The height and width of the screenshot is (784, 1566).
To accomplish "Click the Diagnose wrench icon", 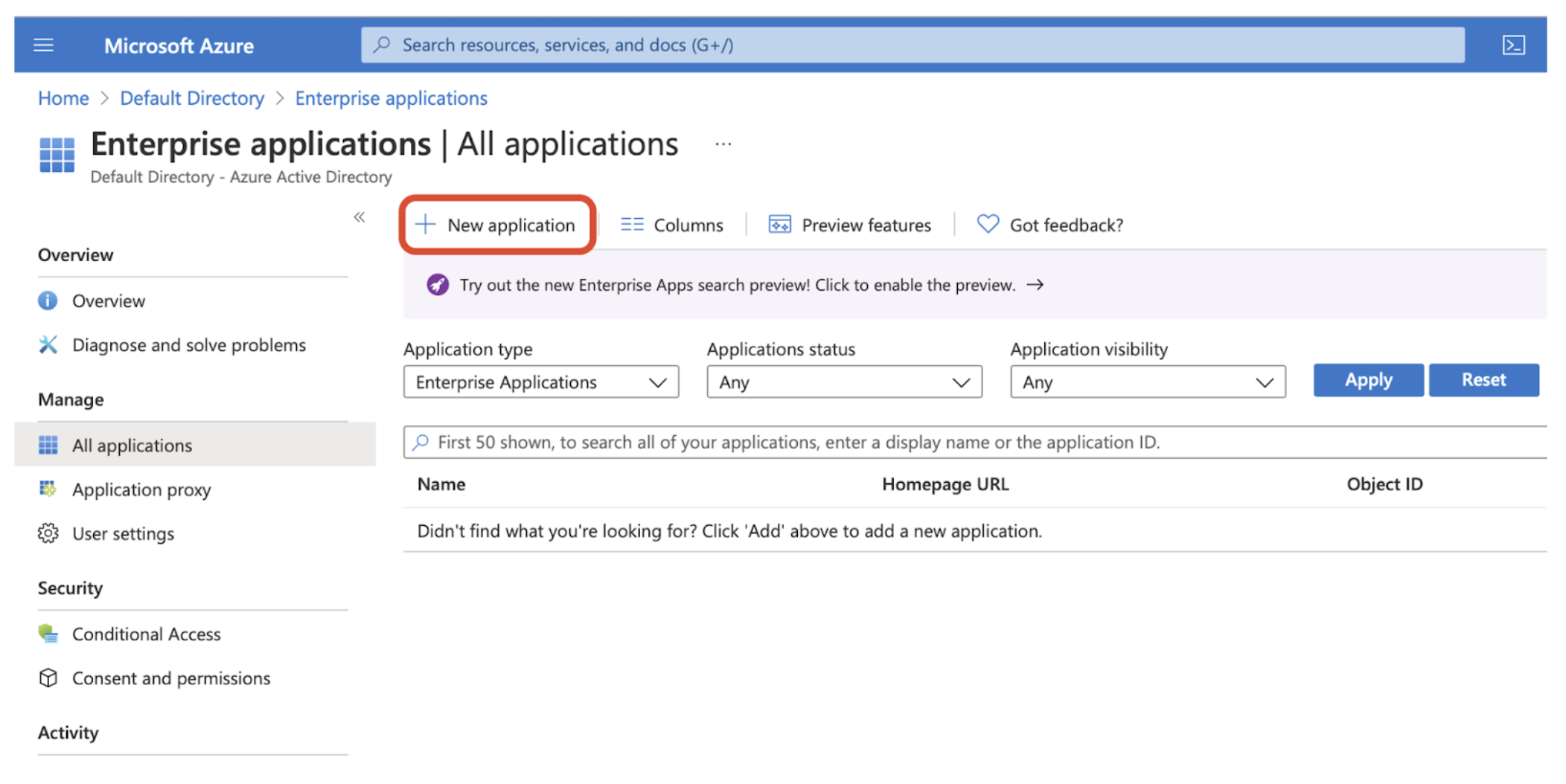I will [48, 344].
